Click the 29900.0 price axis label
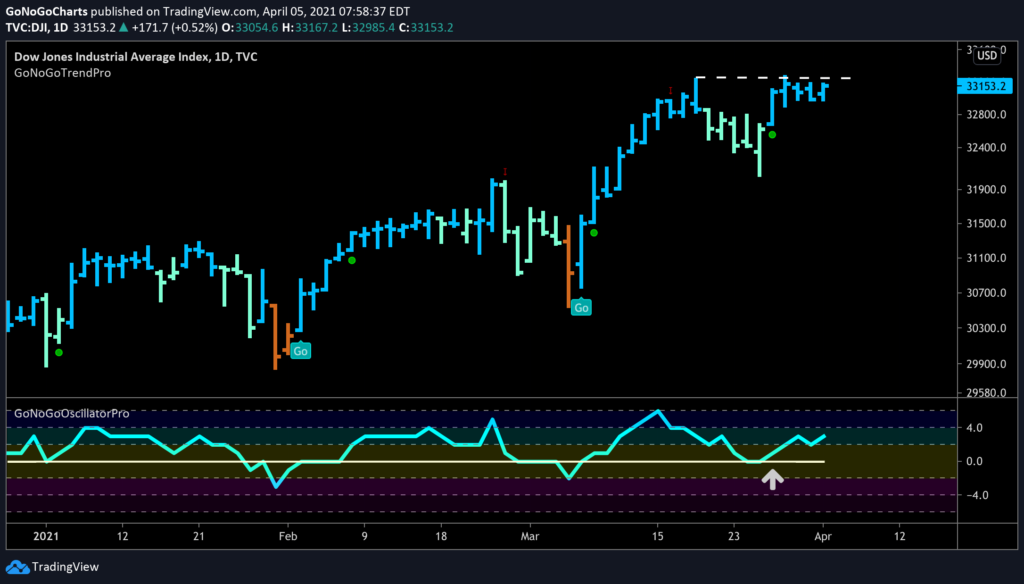This screenshot has height=584, width=1024. [x=986, y=364]
